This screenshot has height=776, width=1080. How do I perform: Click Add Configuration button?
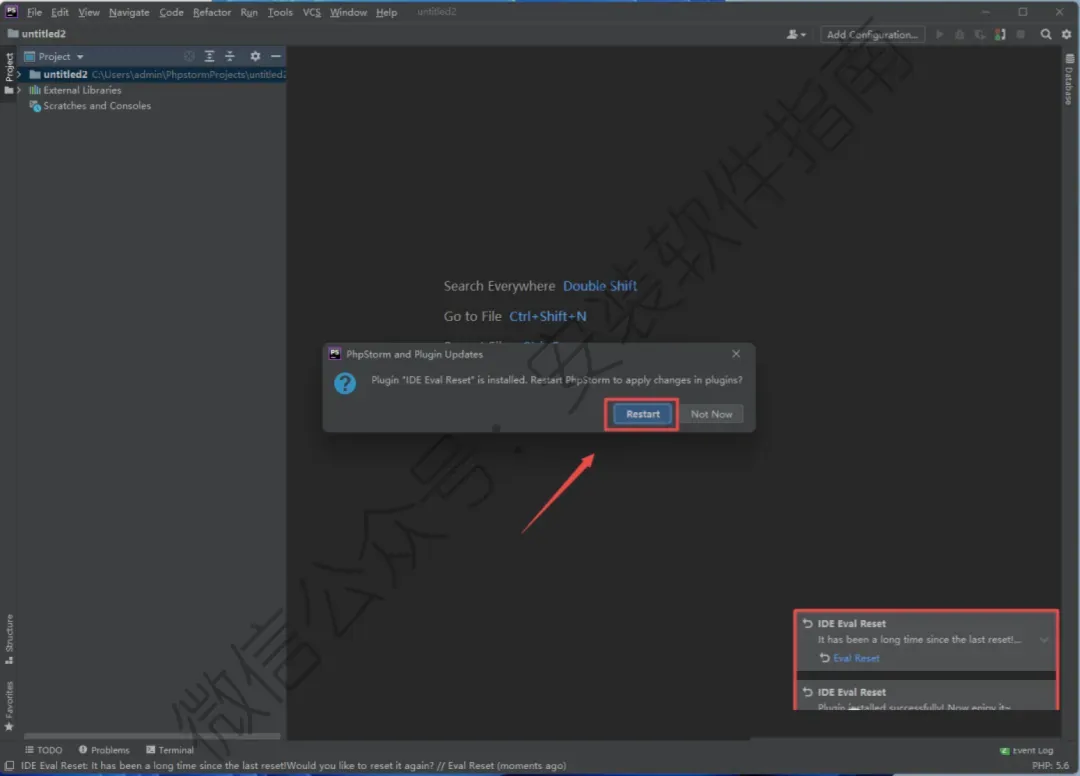[872, 34]
